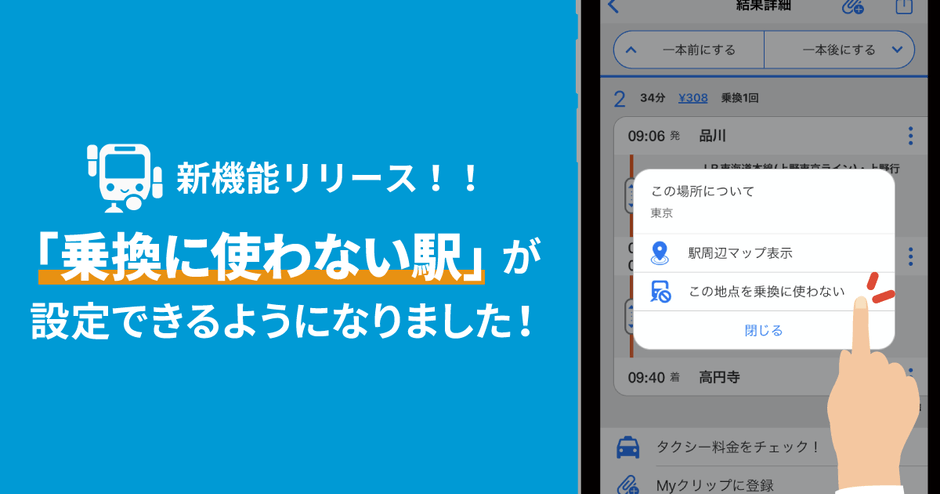940x494 pixels.
Task: Tap the Myクリップ paperclip icon
Action: [x=628, y=484]
